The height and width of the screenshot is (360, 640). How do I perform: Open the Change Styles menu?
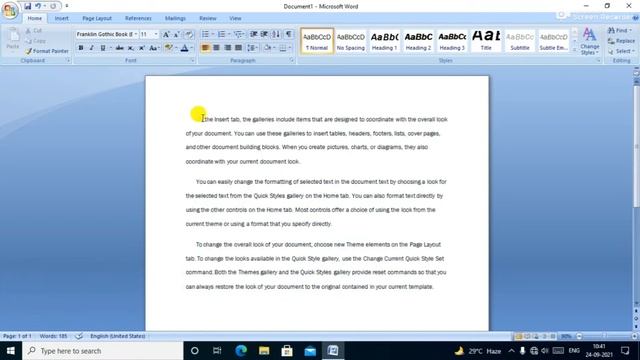click(x=590, y=41)
